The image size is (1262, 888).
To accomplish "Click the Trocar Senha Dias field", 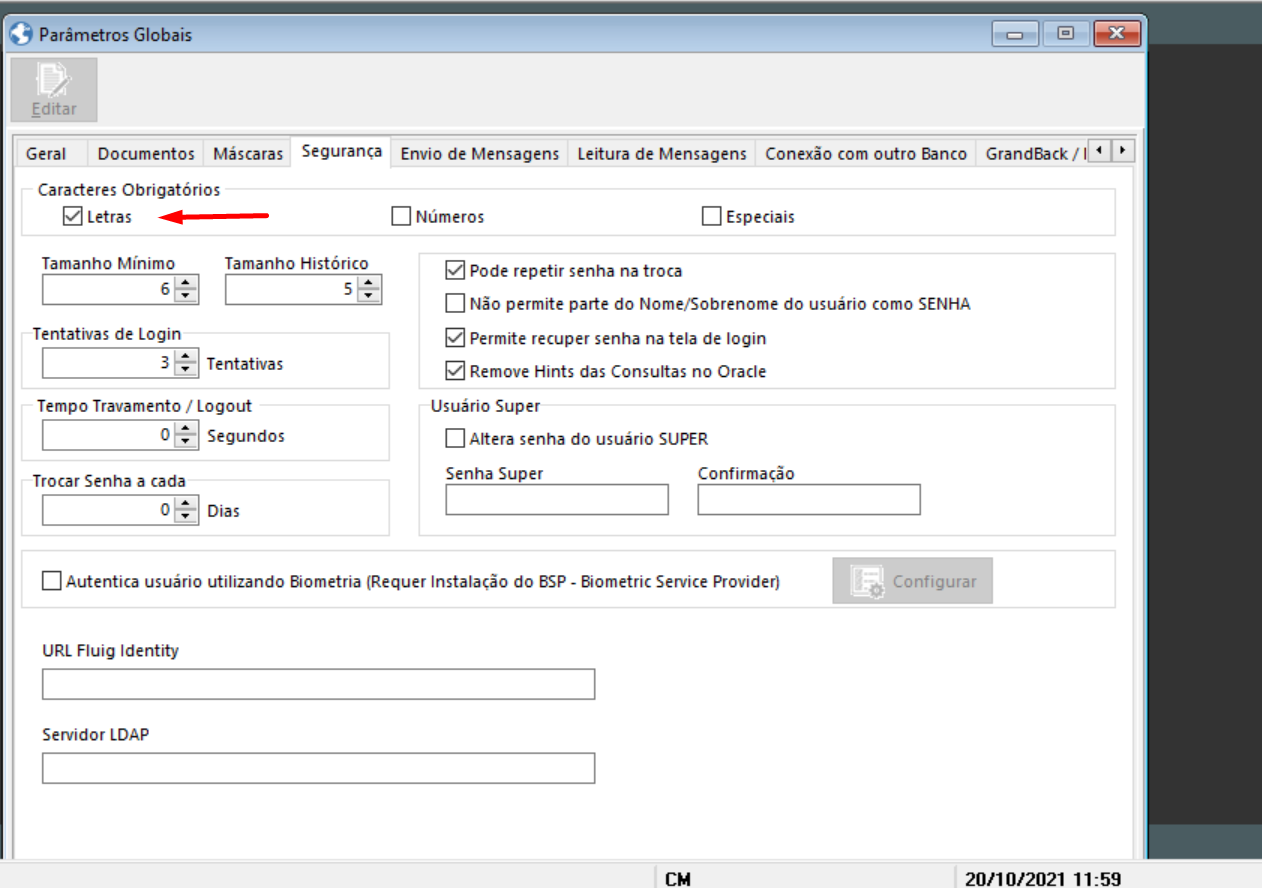I will (x=108, y=510).
